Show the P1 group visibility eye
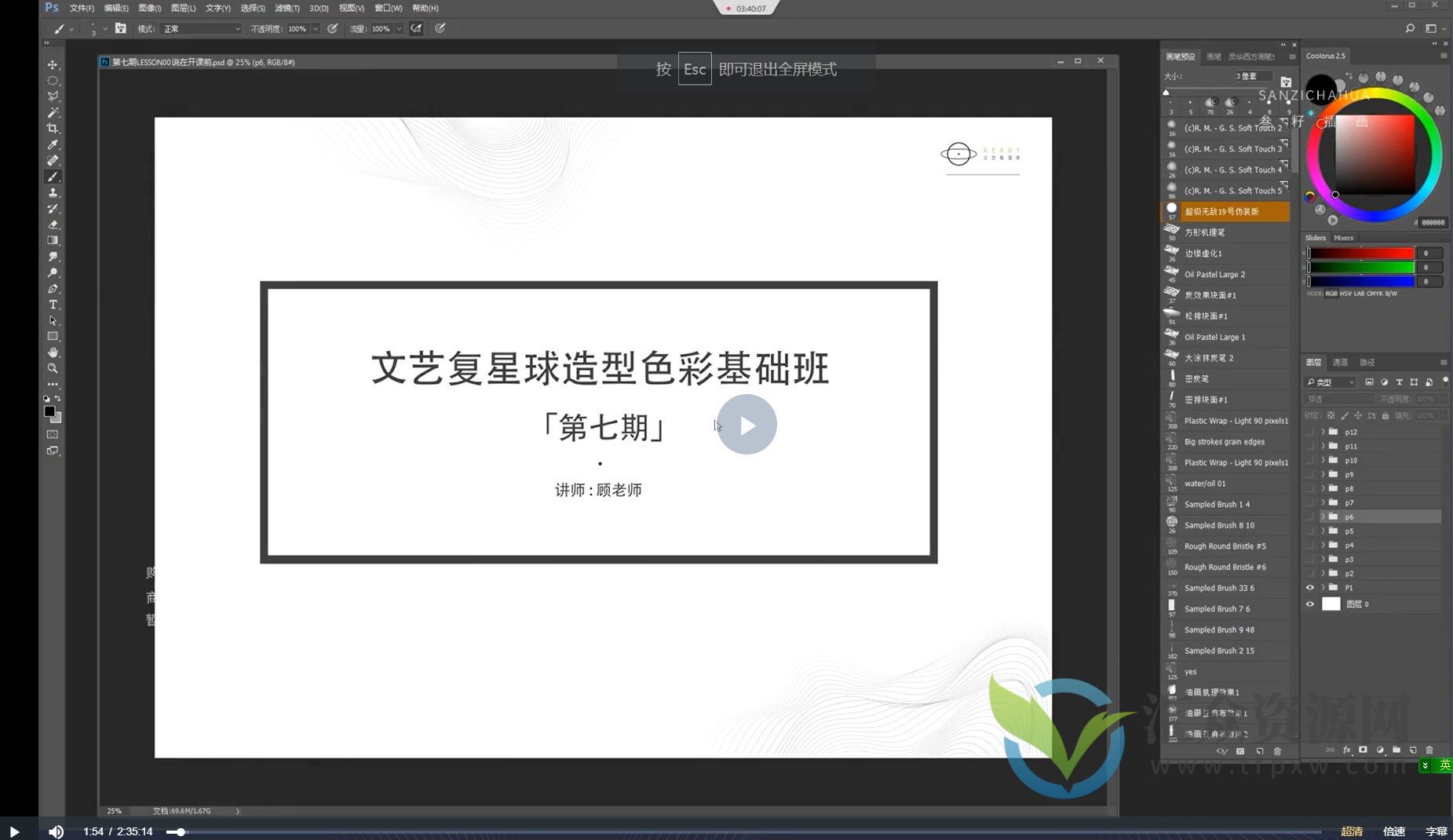 click(1309, 587)
